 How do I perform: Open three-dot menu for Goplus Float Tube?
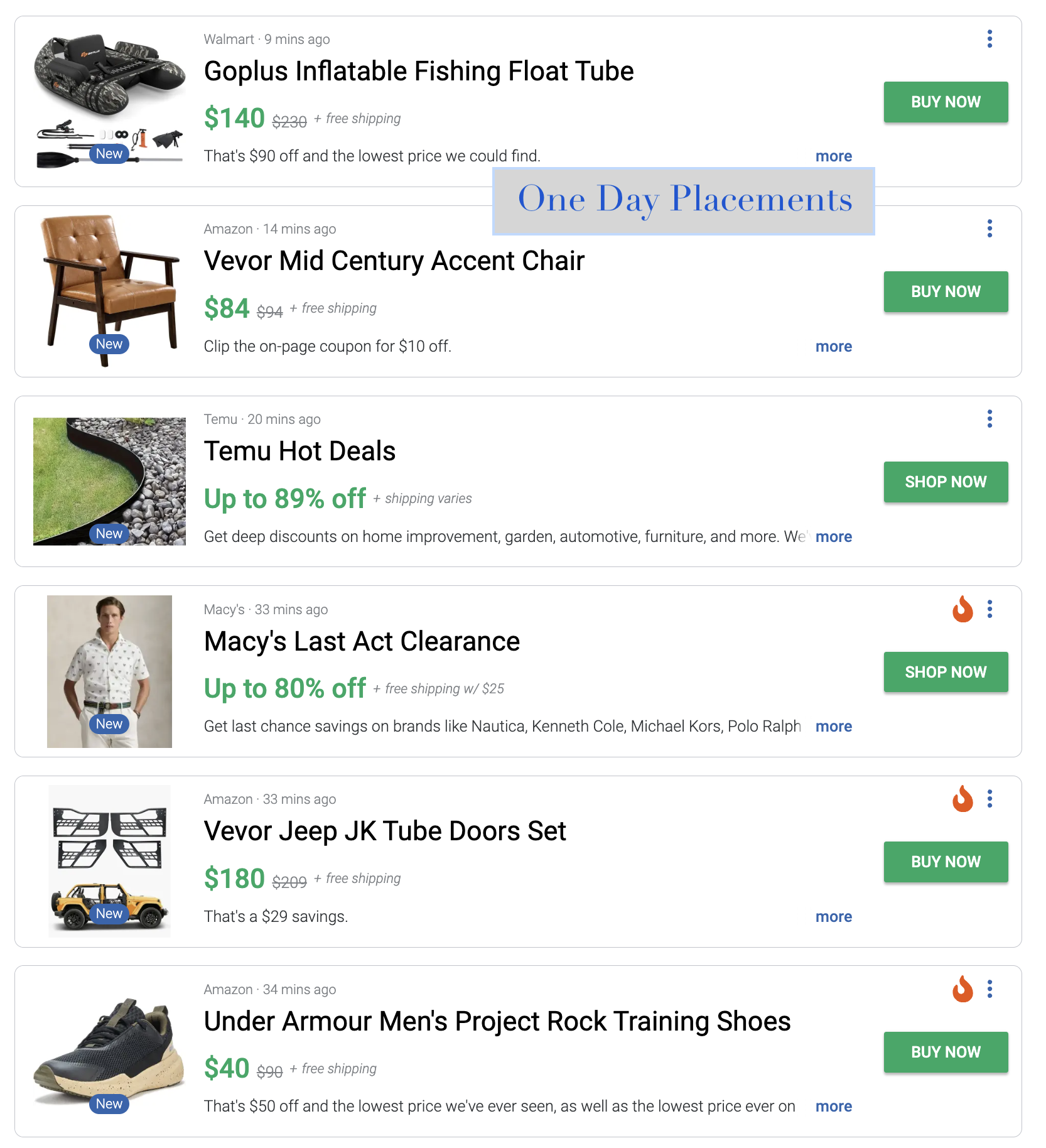point(989,39)
